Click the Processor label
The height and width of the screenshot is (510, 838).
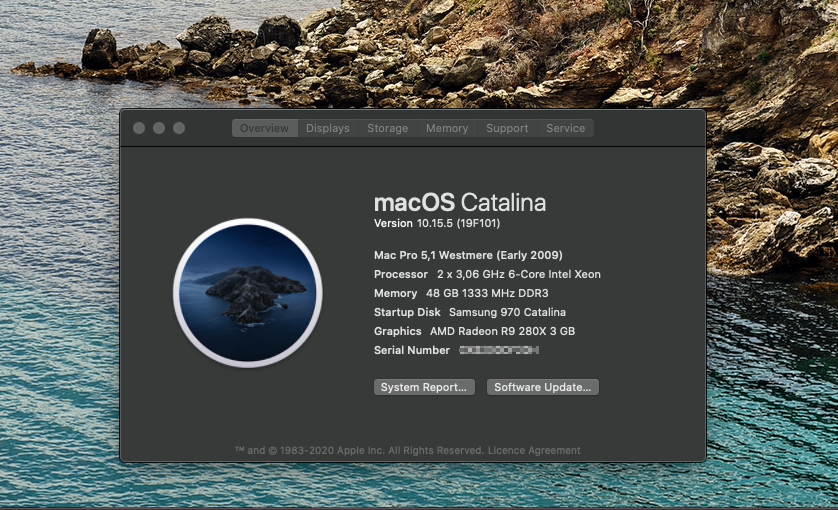coord(401,274)
